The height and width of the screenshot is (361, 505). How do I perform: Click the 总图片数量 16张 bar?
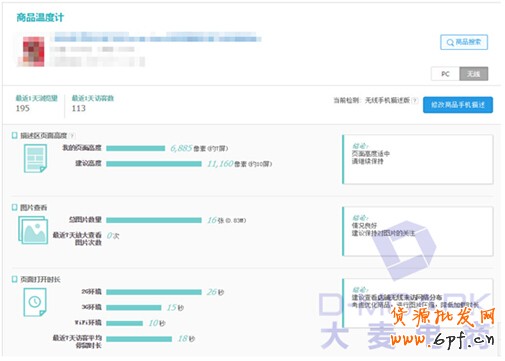click(x=154, y=220)
